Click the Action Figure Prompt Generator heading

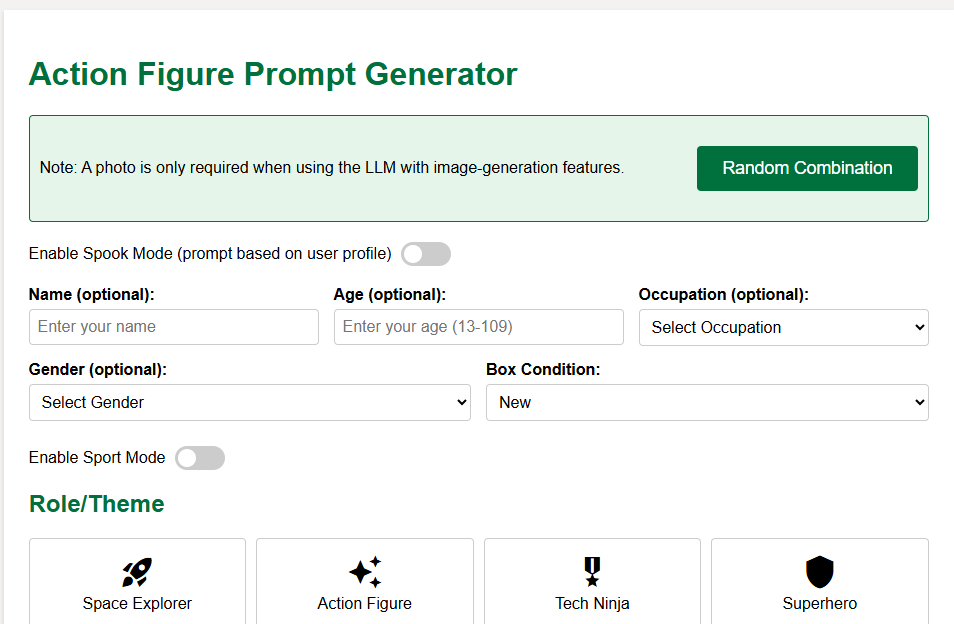point(273,74)
